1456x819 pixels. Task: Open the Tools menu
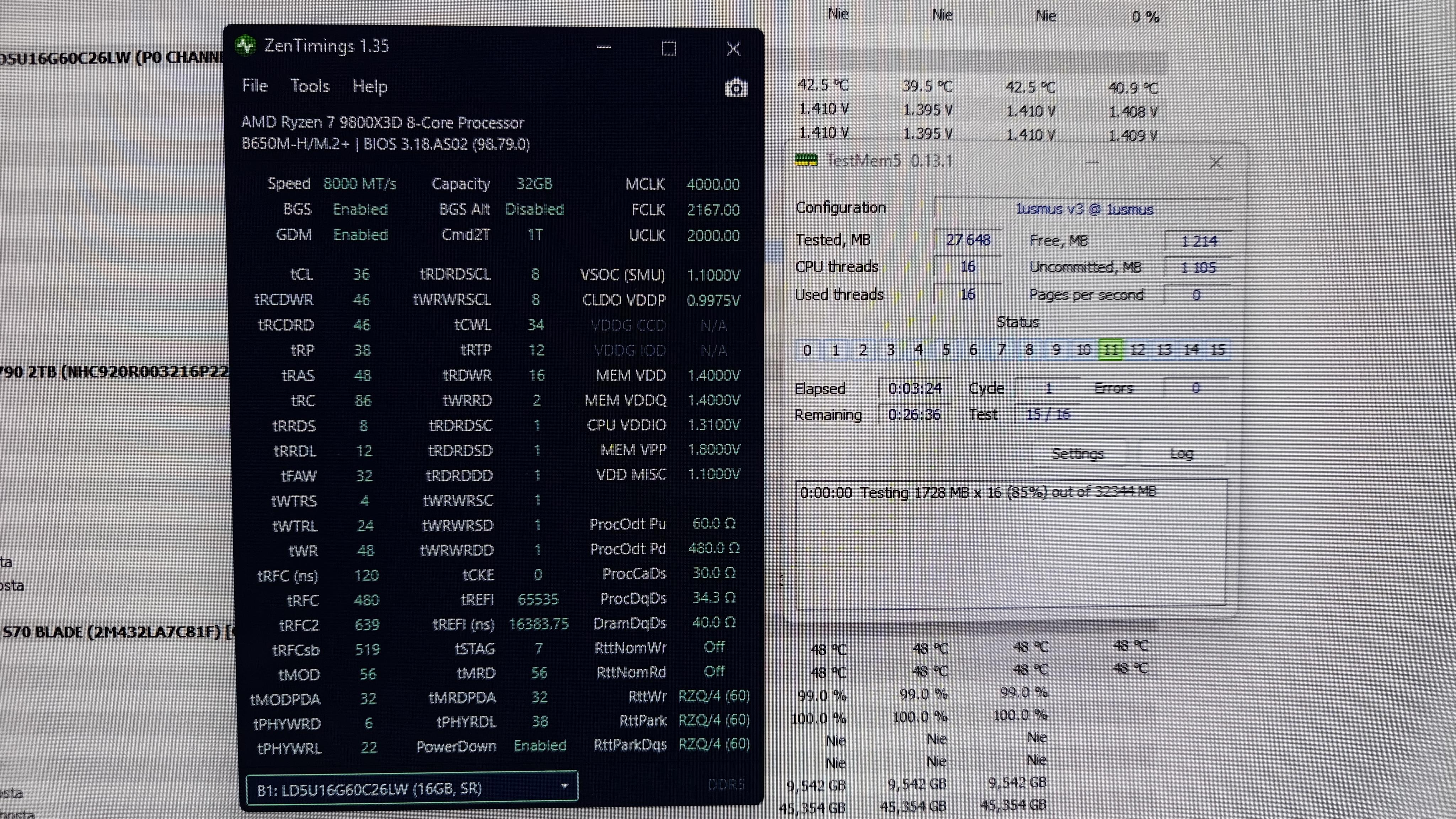pyautogui.click(x=310, y=86)
